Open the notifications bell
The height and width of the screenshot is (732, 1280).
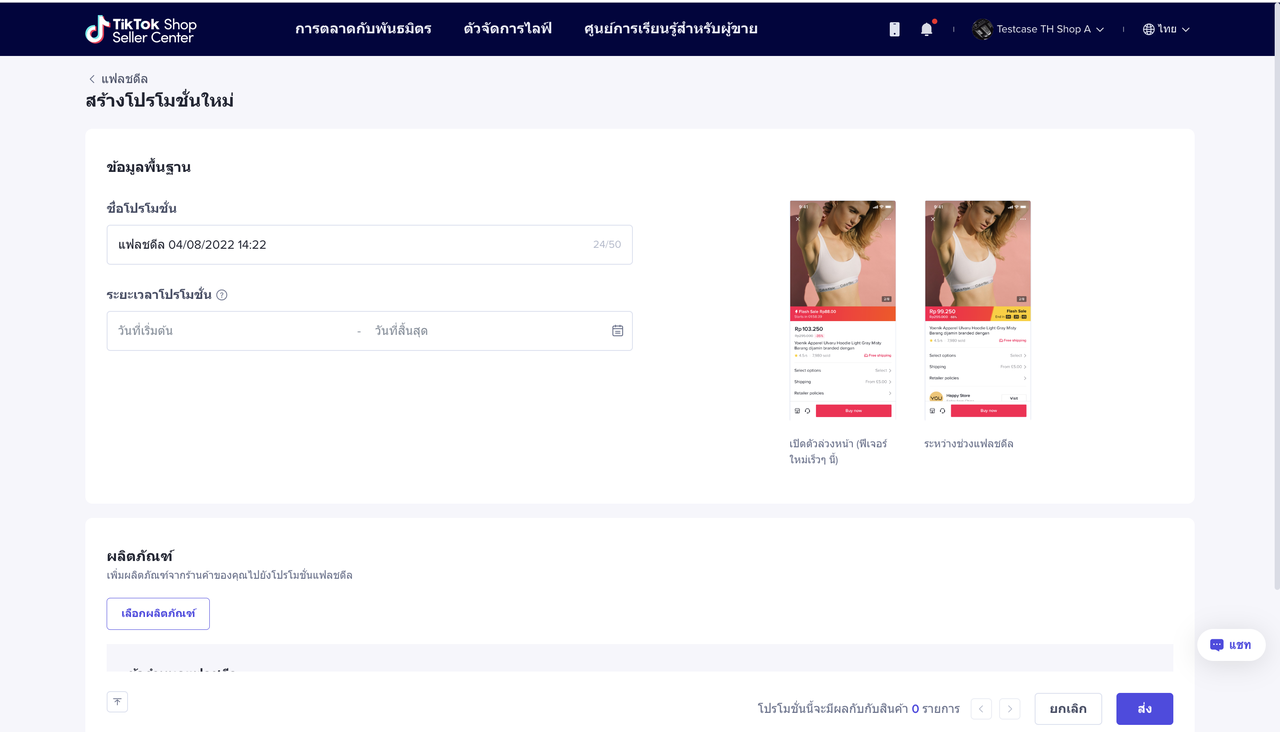(x=926, y=29)
